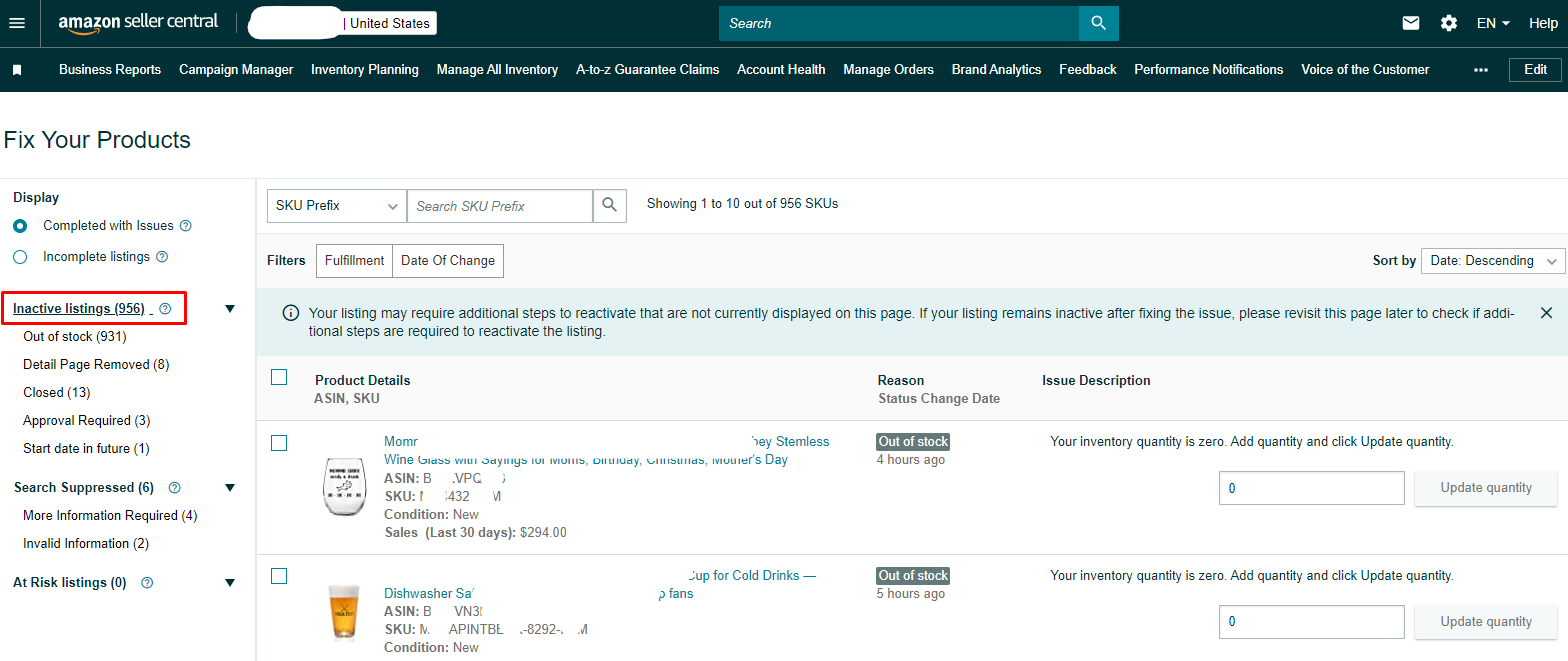Click the Search Suppressed (6) heading

(x=84, y=488)
